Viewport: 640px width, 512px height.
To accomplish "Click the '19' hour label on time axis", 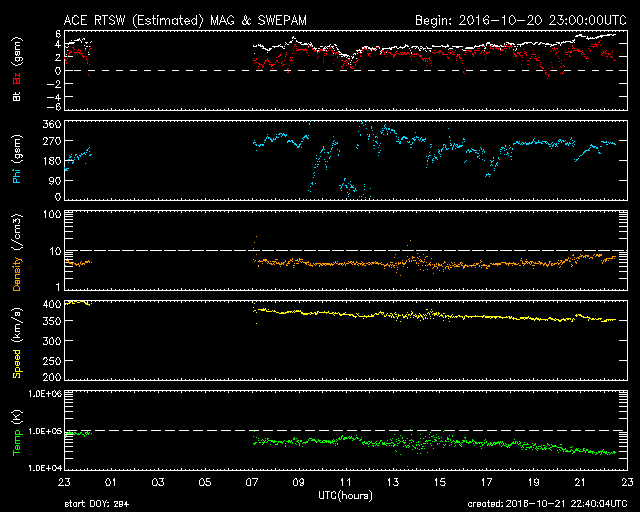I will click(533, 483).
